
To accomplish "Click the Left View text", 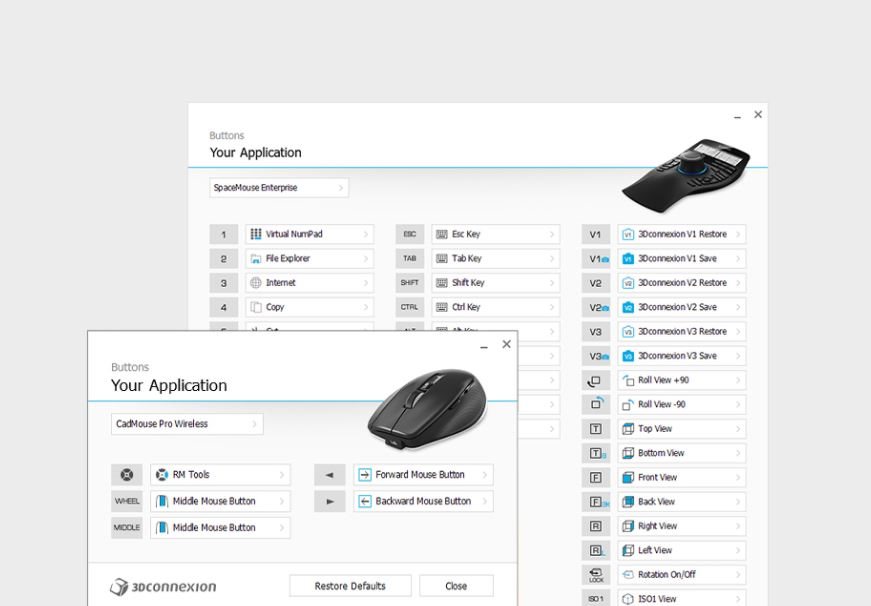I will [655, 550].
